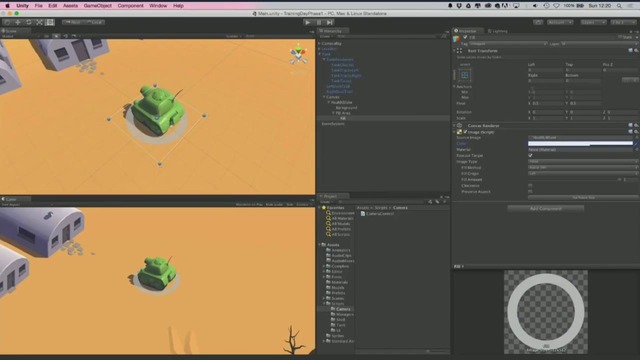The image size is (640, 360).
Task: Click the anchor presets icon in Rect Transform
Action: coord(464,75)
